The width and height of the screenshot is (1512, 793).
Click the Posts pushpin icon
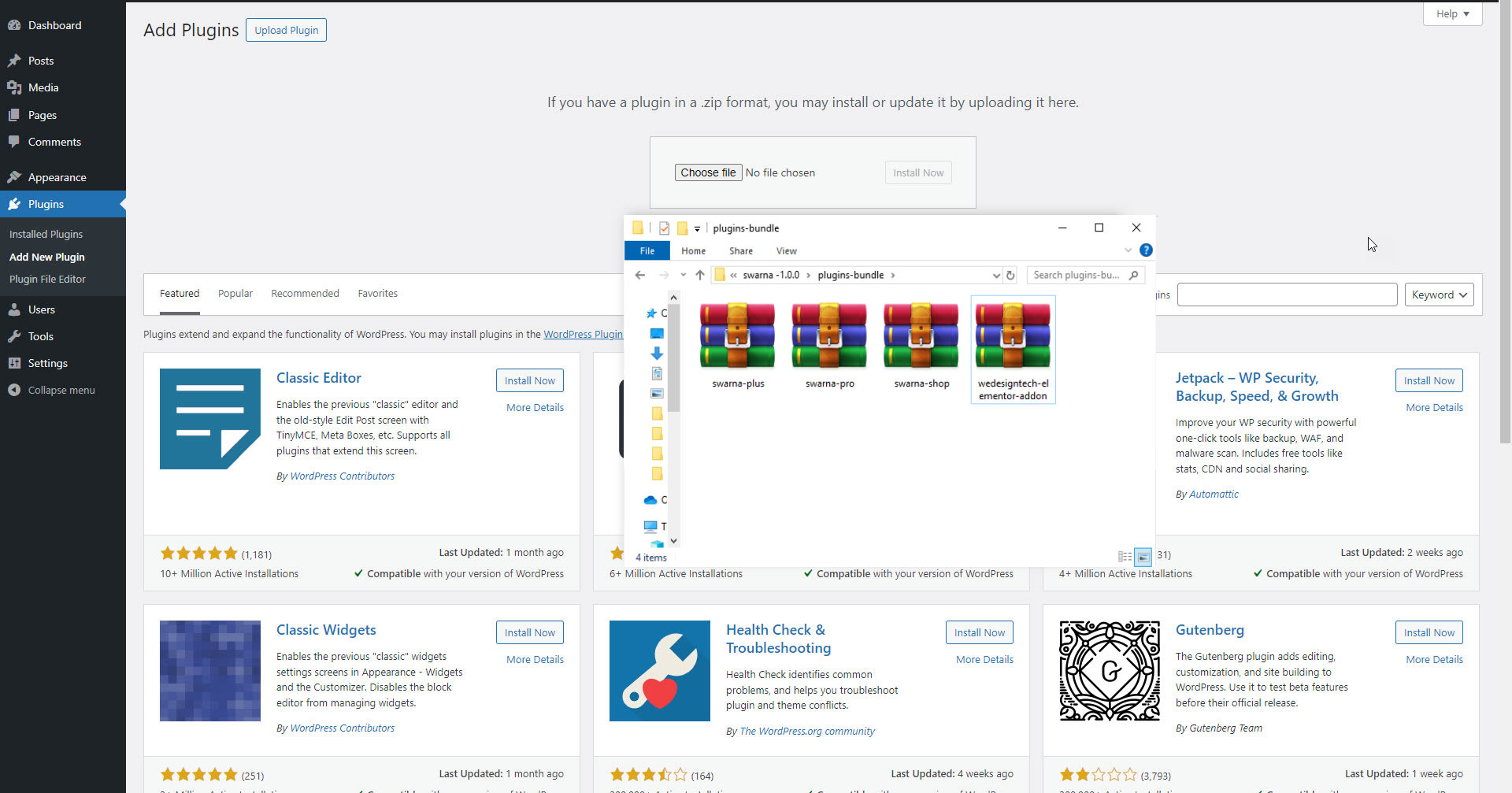(14, 61)
